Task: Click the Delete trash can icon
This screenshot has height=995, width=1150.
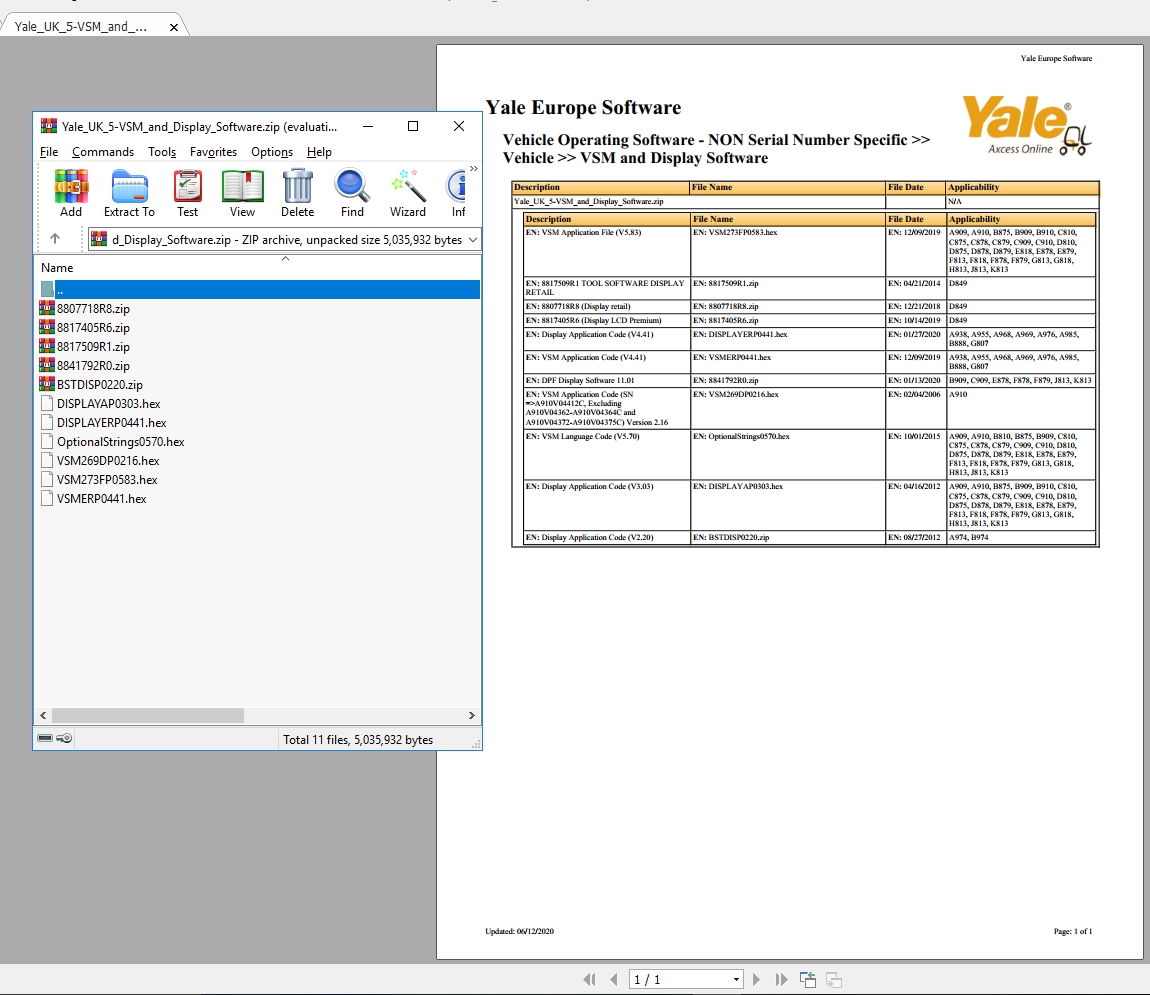Action: pos(298,193)
